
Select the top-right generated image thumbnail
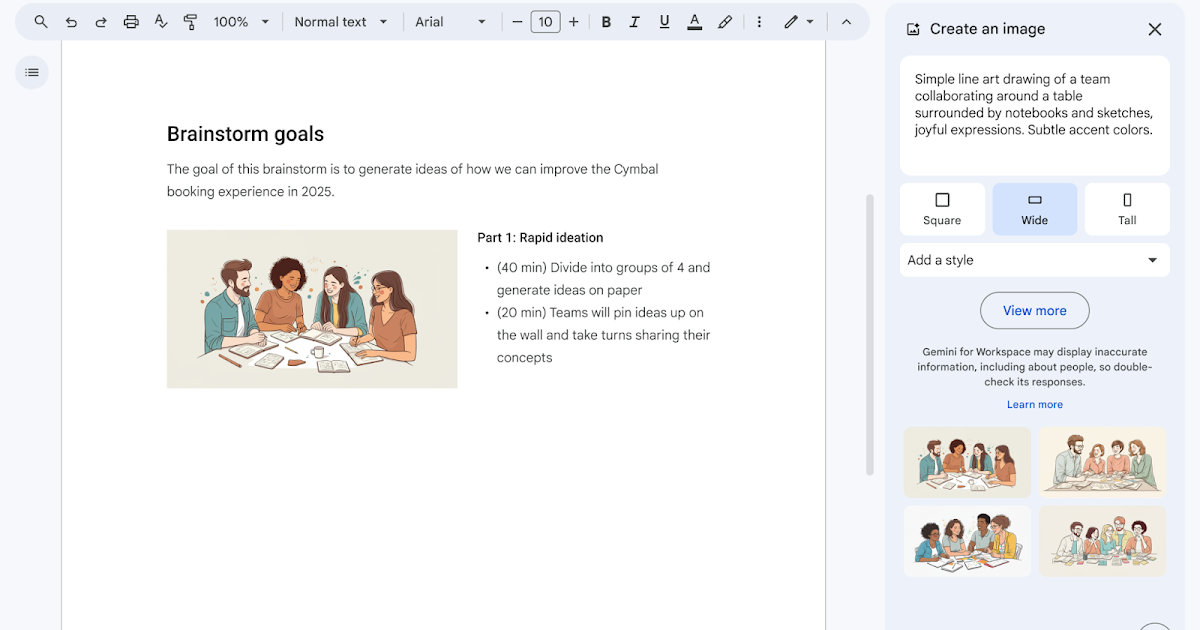[1102, 462]
